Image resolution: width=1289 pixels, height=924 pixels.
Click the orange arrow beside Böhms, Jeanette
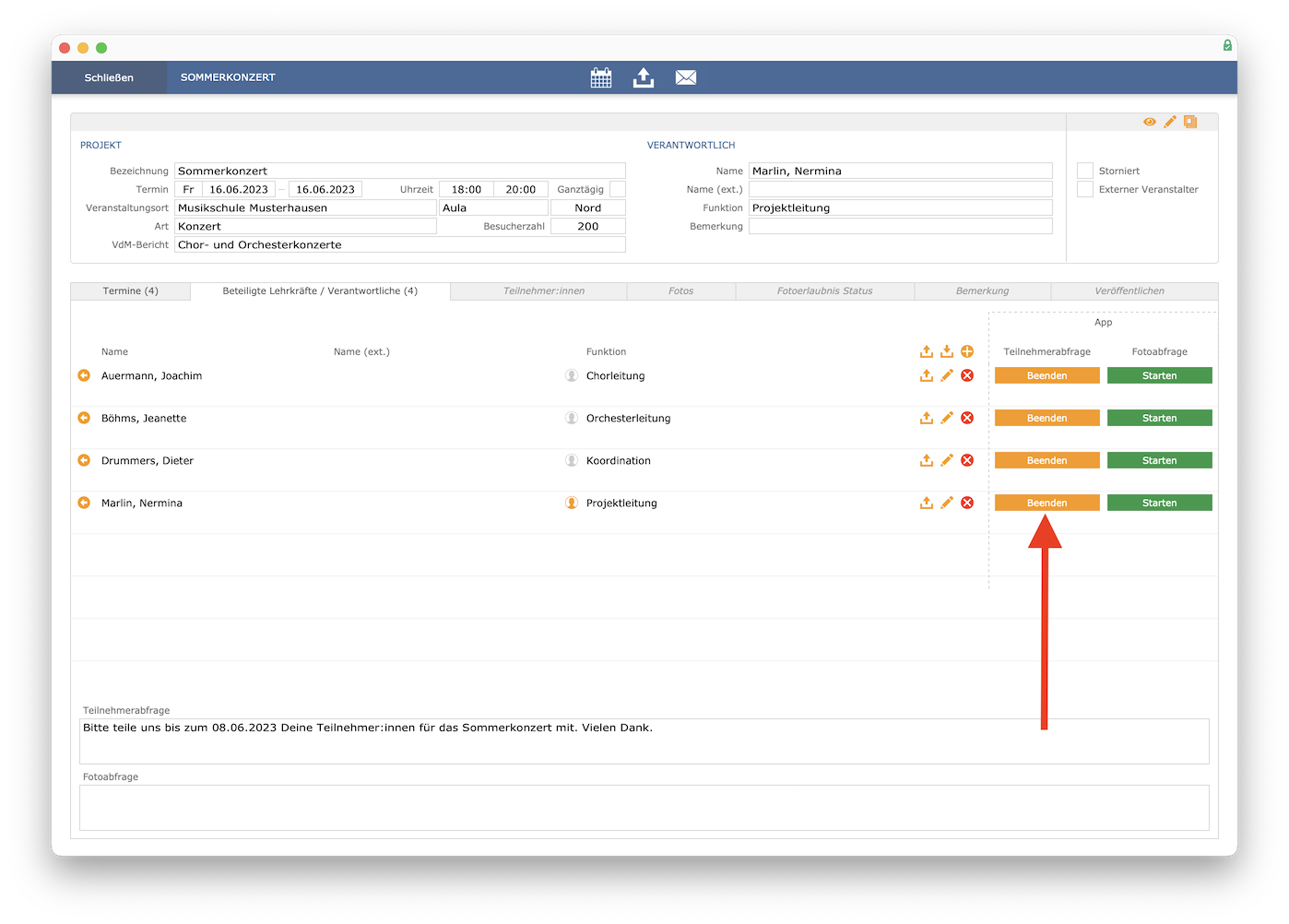(84, 418)
